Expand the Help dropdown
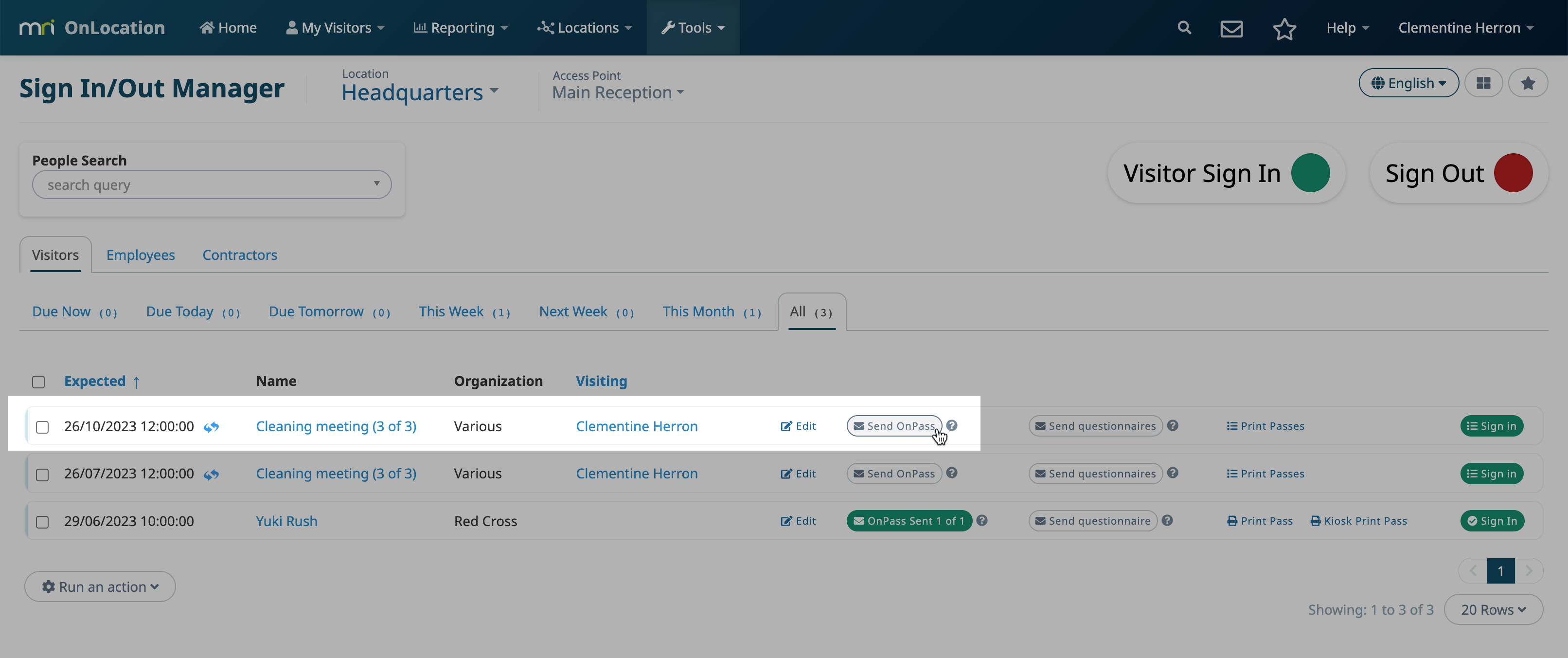The image size is (1568, 658). click(x=1348, y=27)
